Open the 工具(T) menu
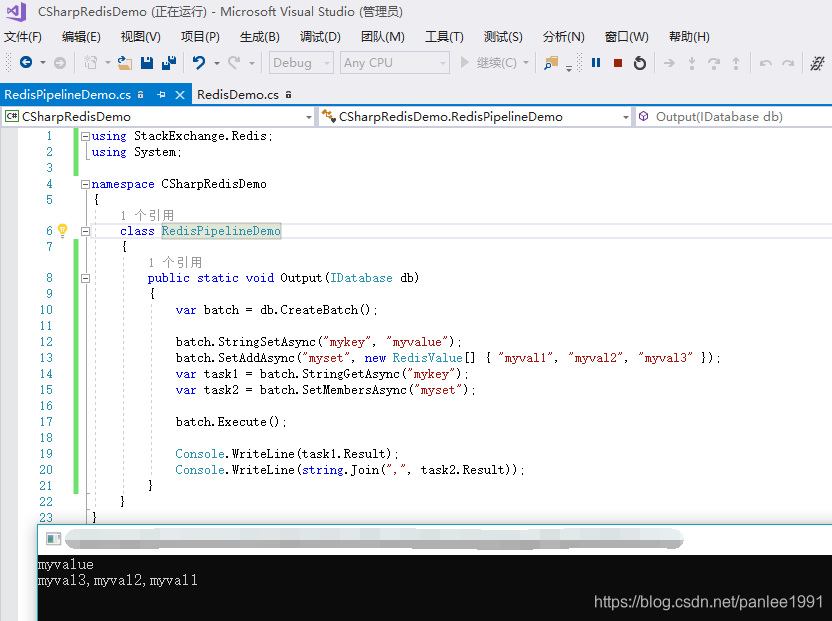This screenshot has width=832, height=621. coord(444,37)
